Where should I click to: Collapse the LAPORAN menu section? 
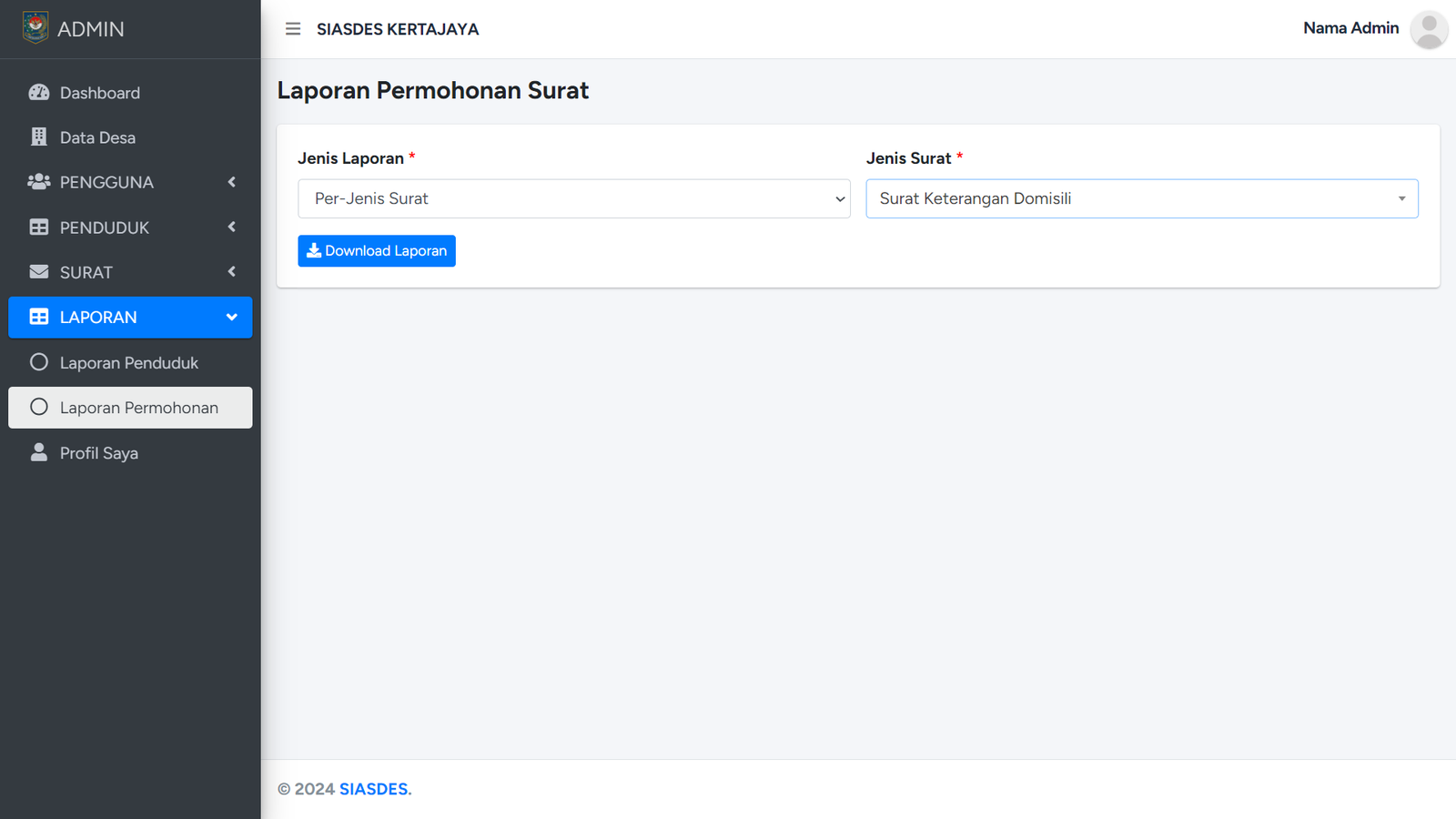coord(232,318)
